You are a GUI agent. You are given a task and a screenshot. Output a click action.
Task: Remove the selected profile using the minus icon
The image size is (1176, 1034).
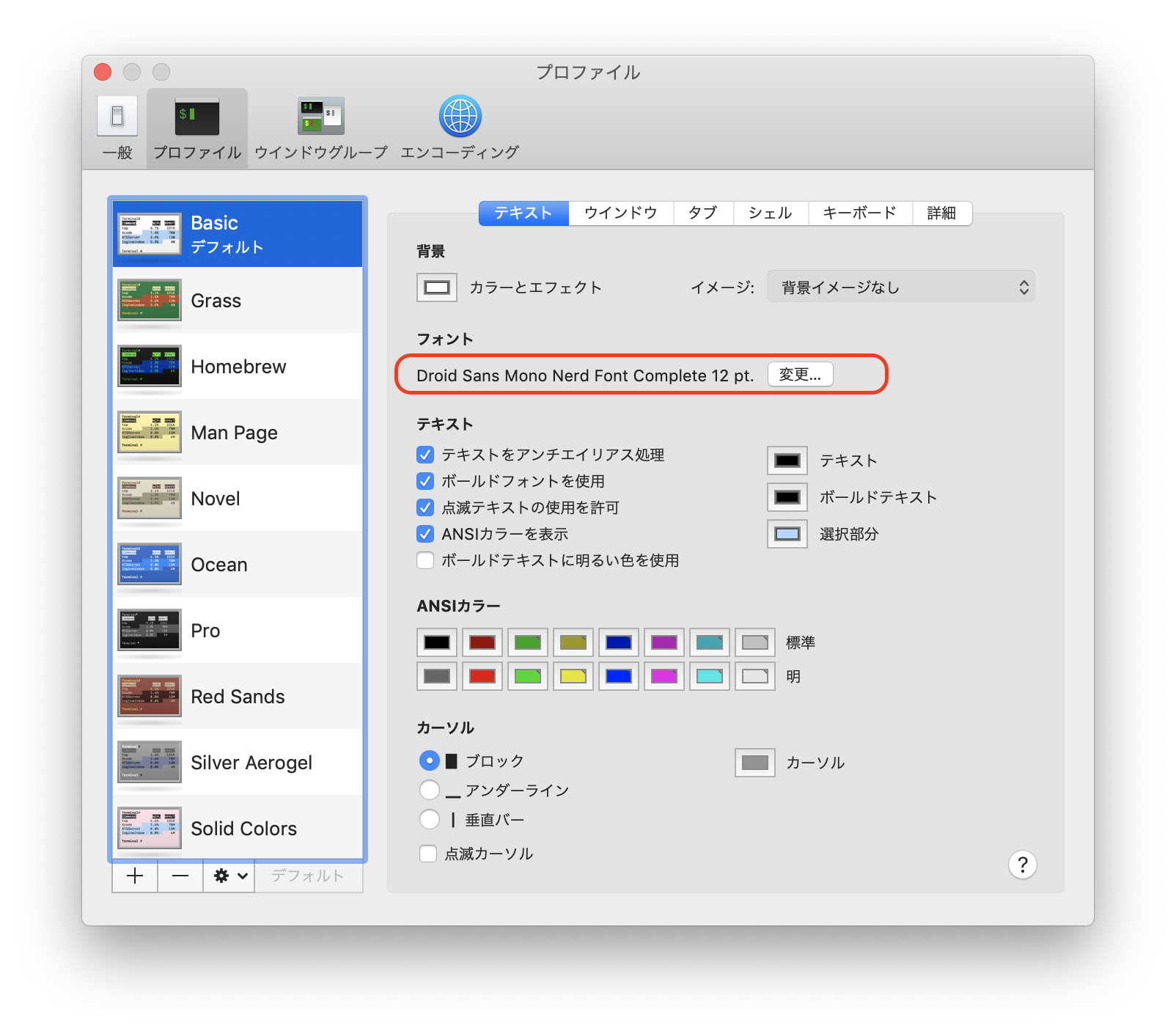tap(180, 876)
